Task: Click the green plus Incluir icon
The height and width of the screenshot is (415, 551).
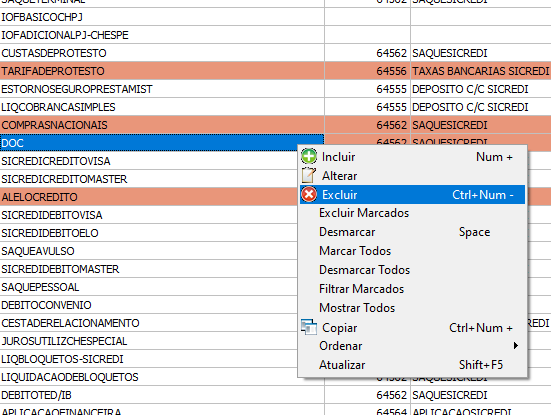Action: [309, 156]
